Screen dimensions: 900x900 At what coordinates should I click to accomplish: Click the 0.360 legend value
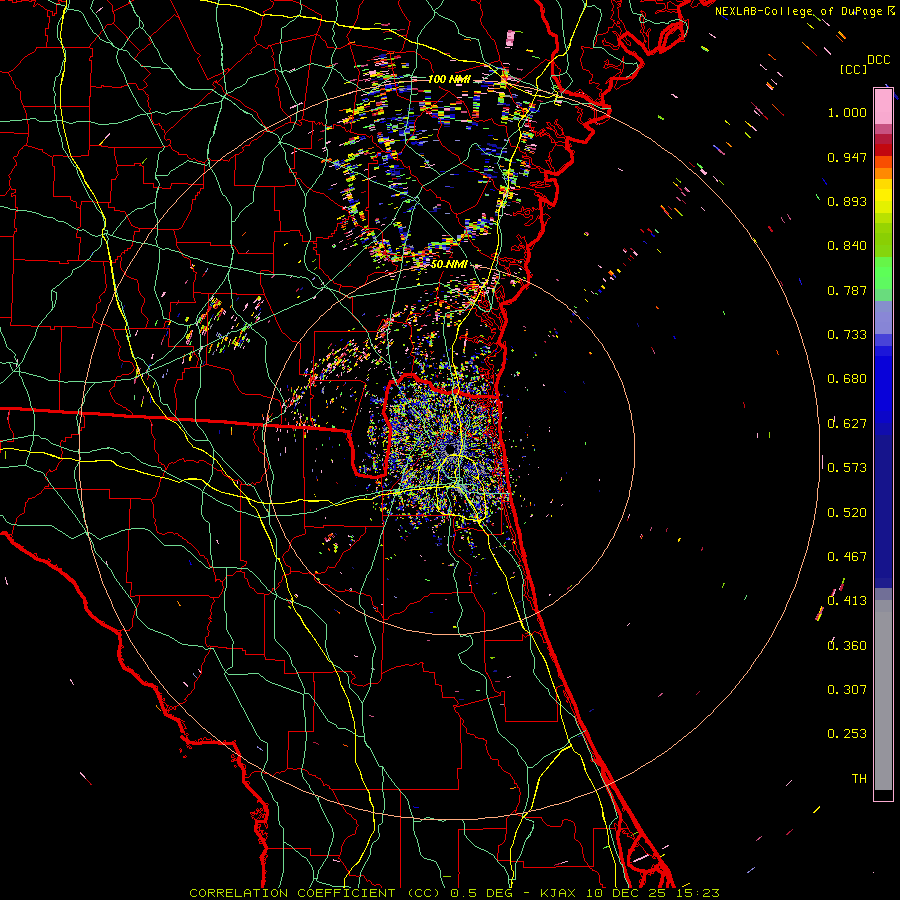coord(847,646)
